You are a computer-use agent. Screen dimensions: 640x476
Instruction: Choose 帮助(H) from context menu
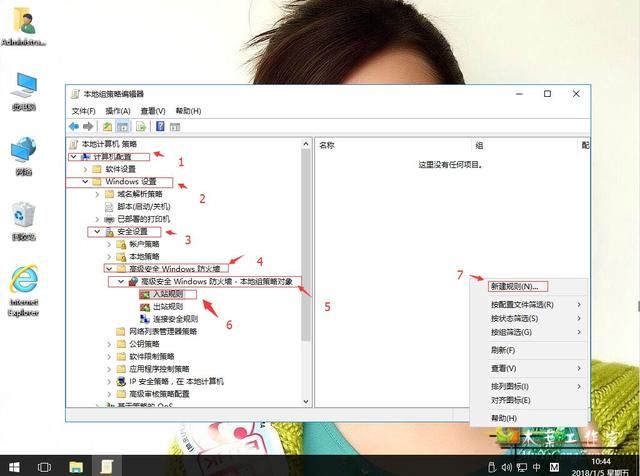click(504, 418)
